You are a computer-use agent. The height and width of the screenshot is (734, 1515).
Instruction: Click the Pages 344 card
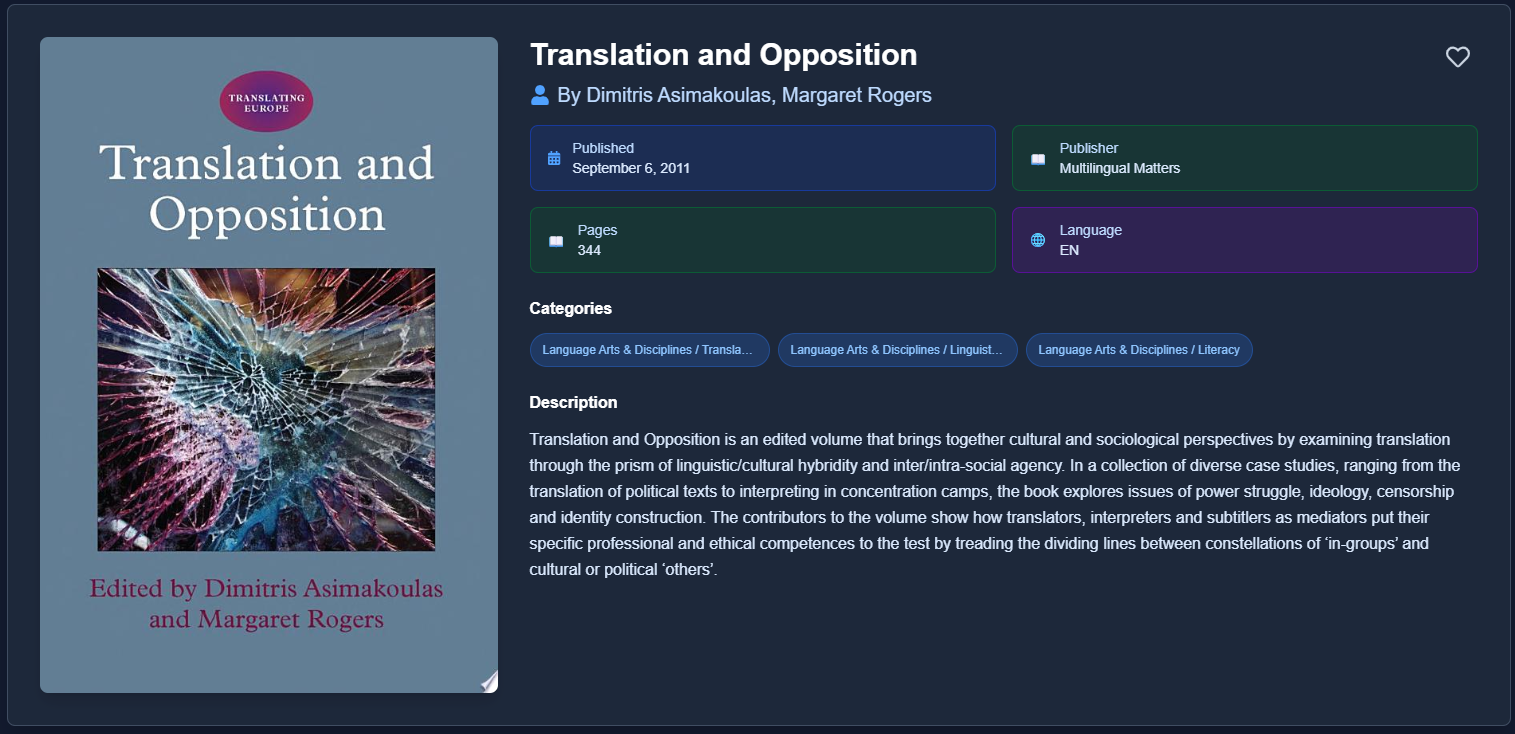coord(762,240)
